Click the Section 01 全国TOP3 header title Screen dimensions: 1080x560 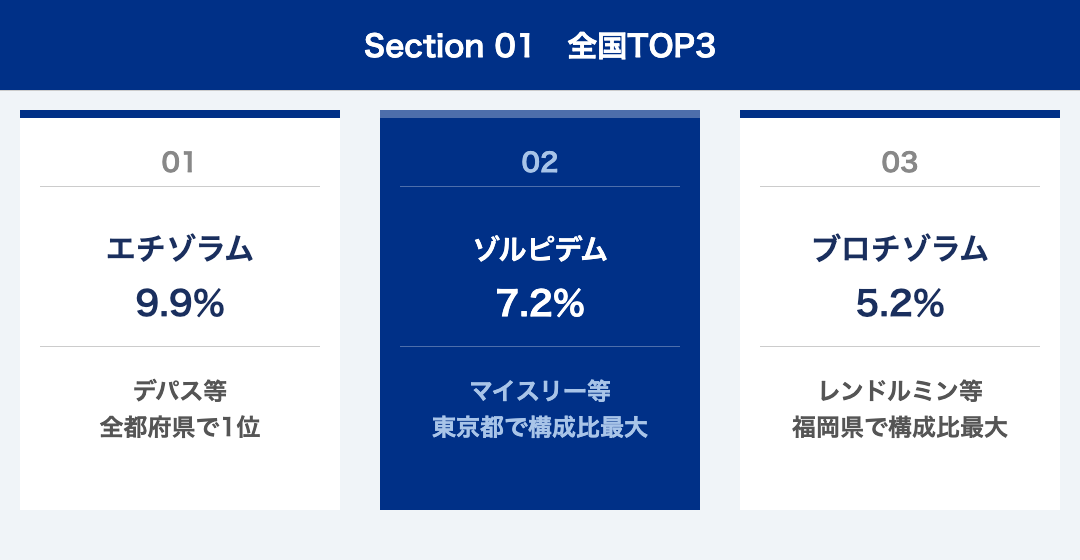click(539, 46)
